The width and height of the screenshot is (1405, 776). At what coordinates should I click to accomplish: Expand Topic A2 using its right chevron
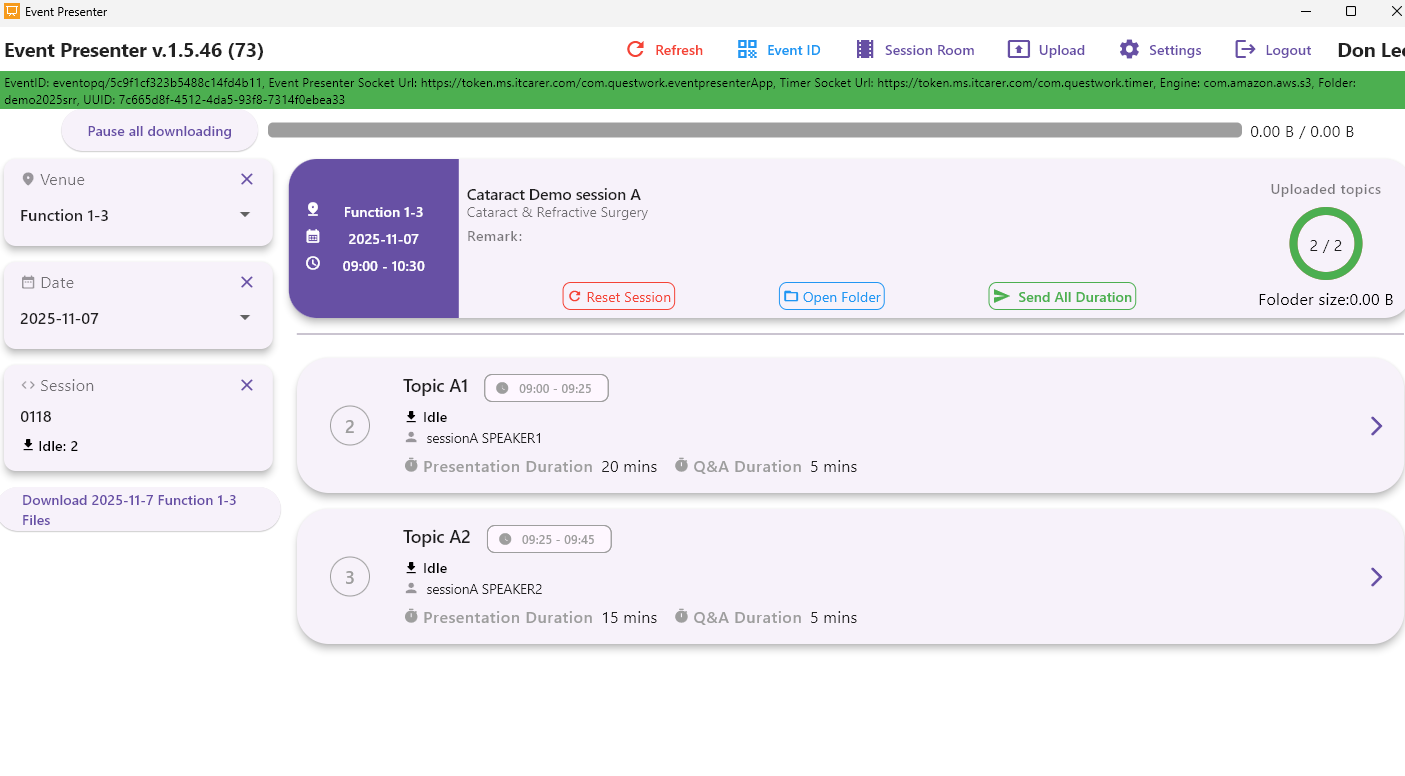(1376, 577)
